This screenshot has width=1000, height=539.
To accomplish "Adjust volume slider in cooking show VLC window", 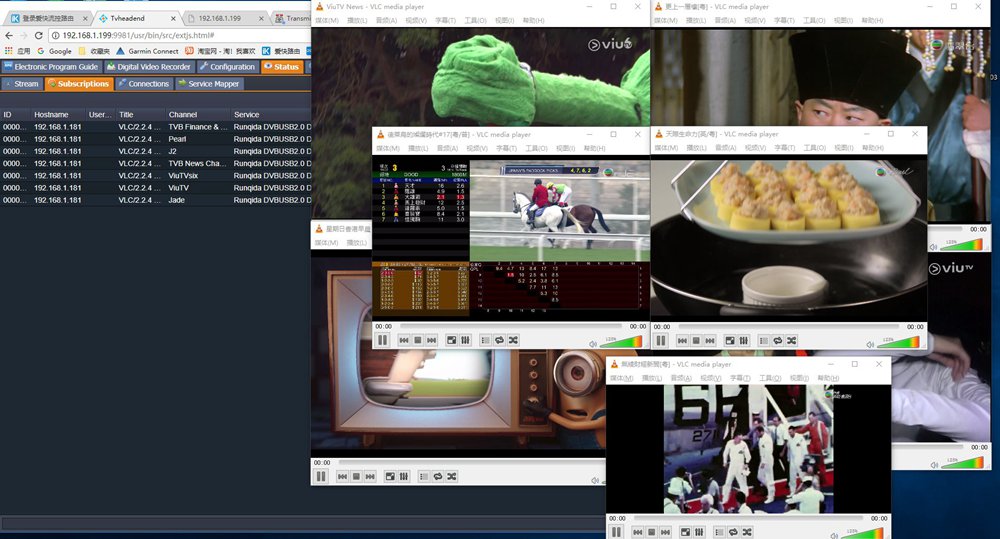I will [898, 343].
